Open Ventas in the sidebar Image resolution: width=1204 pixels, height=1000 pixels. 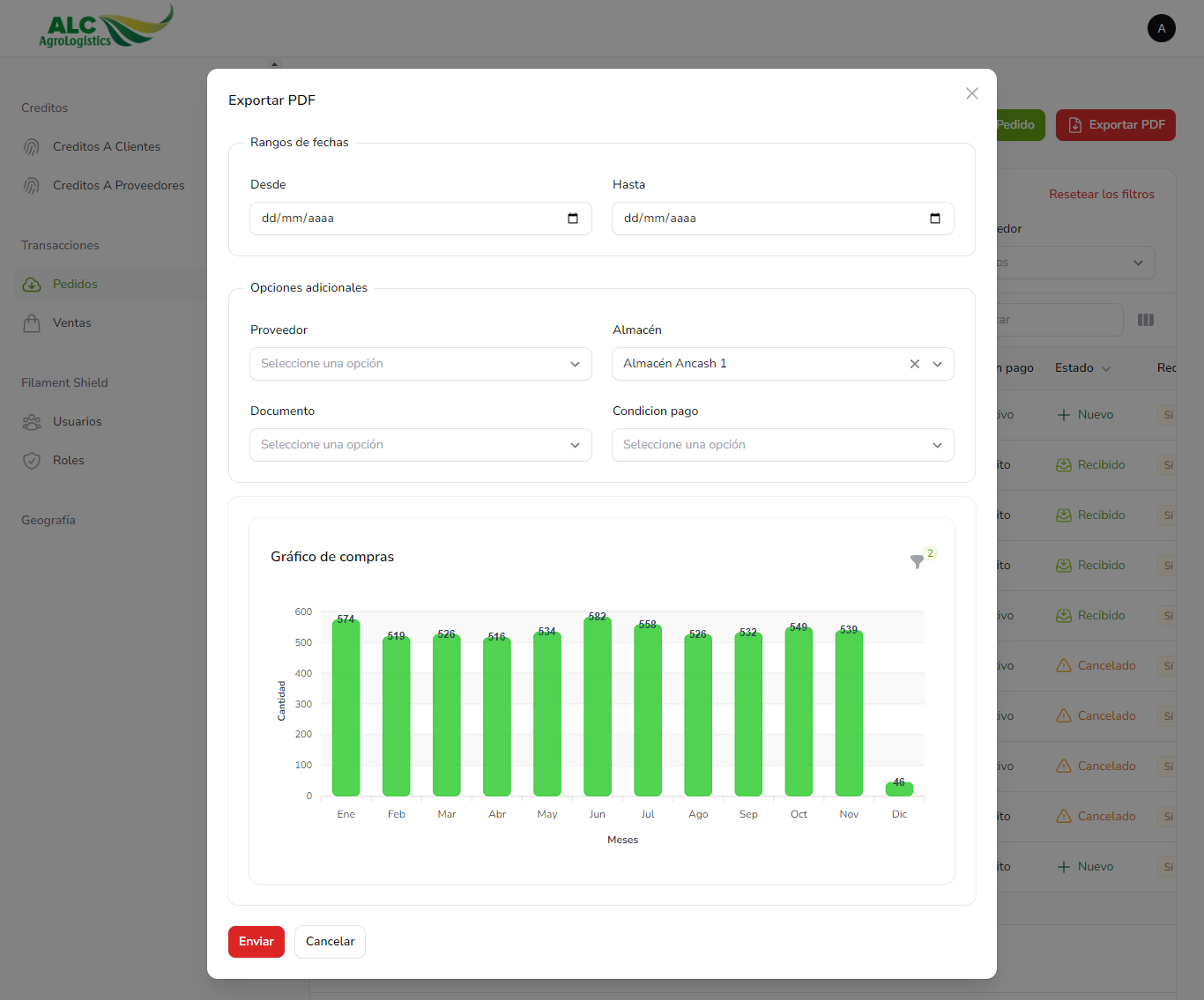coord(71,322)
